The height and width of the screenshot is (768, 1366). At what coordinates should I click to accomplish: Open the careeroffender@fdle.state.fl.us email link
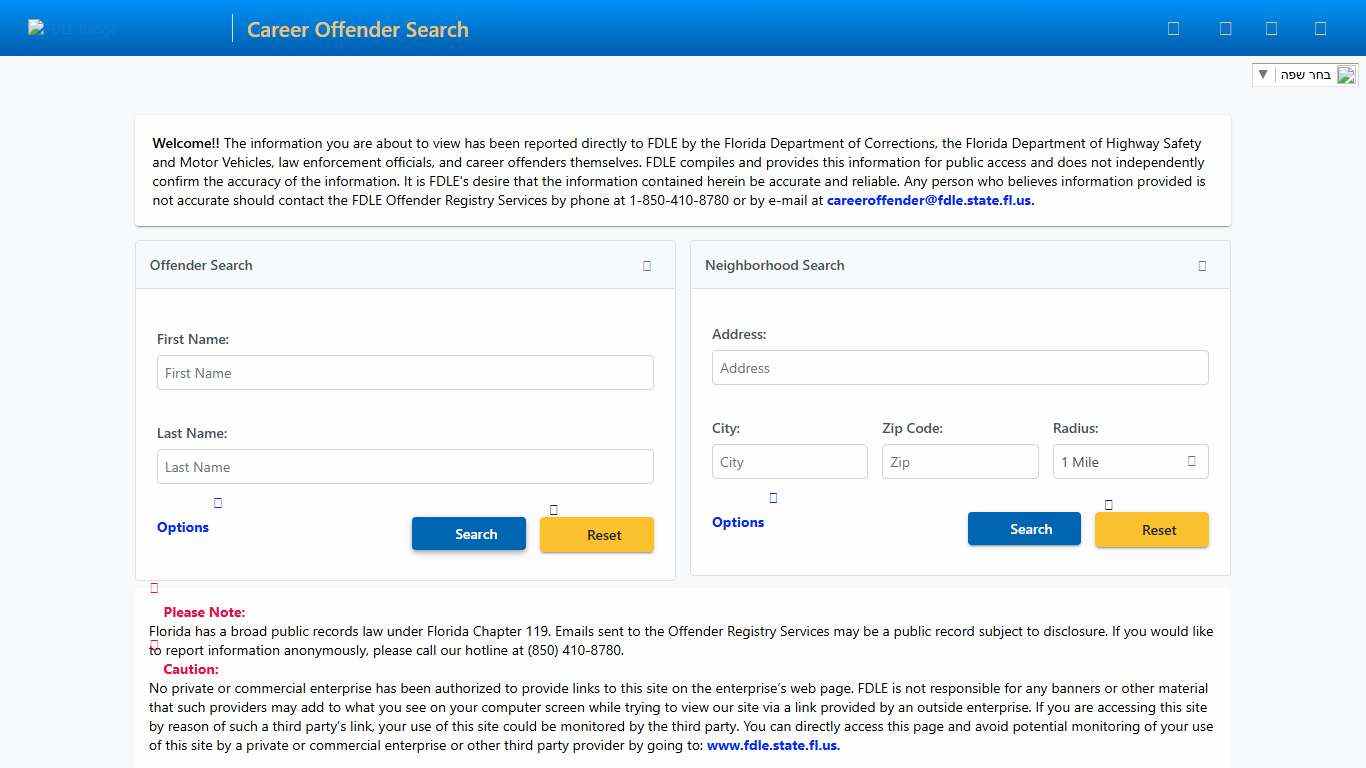tap(928, 200)
